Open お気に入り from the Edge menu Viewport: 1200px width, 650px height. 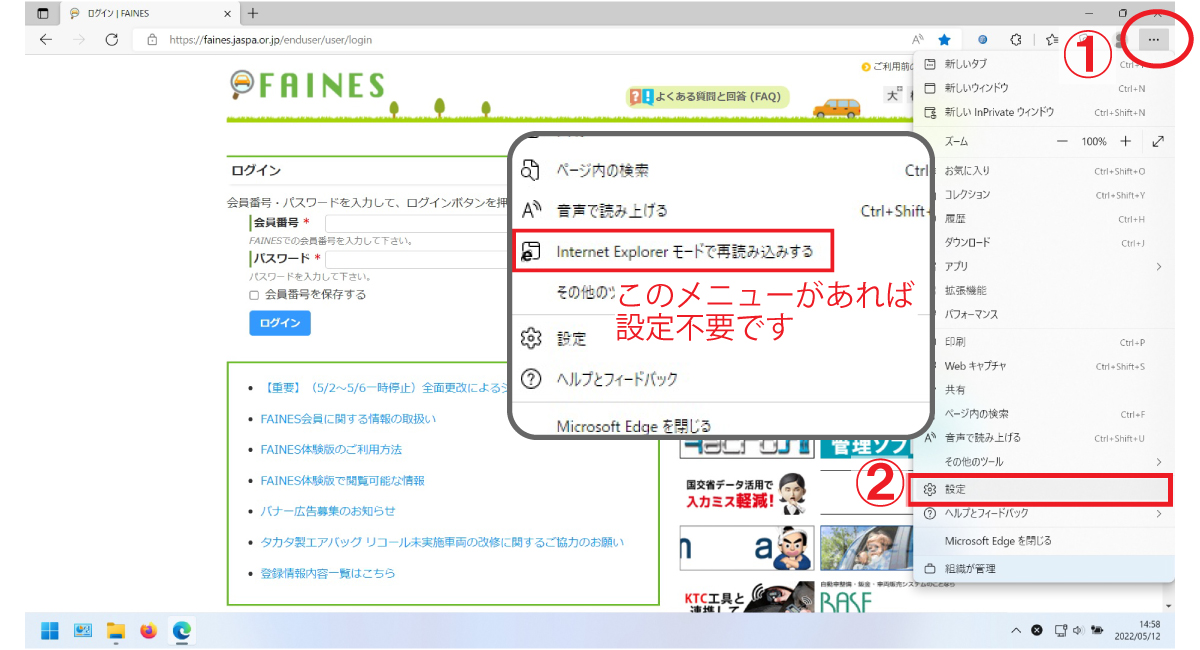click(x=1044, y=171)
